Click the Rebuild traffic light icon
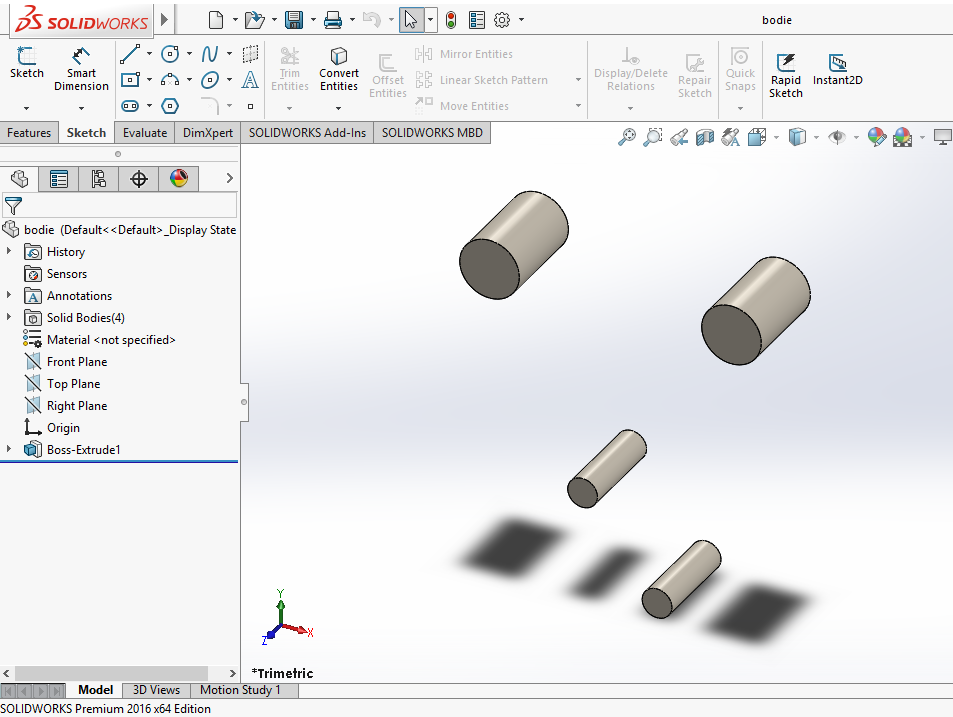 pyautogui.click(x=450, y=20)
